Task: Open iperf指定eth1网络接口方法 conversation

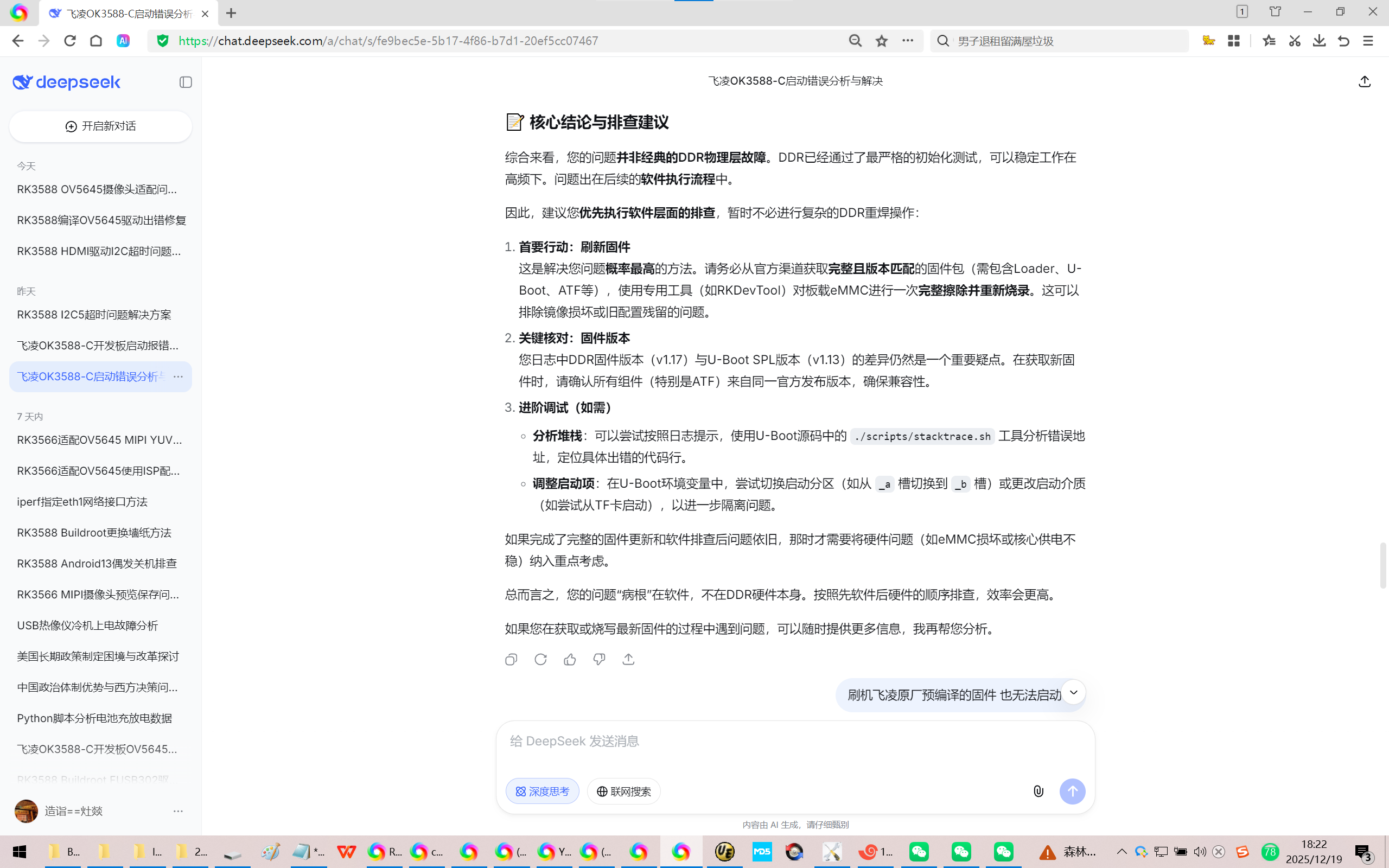Action: 82,502
